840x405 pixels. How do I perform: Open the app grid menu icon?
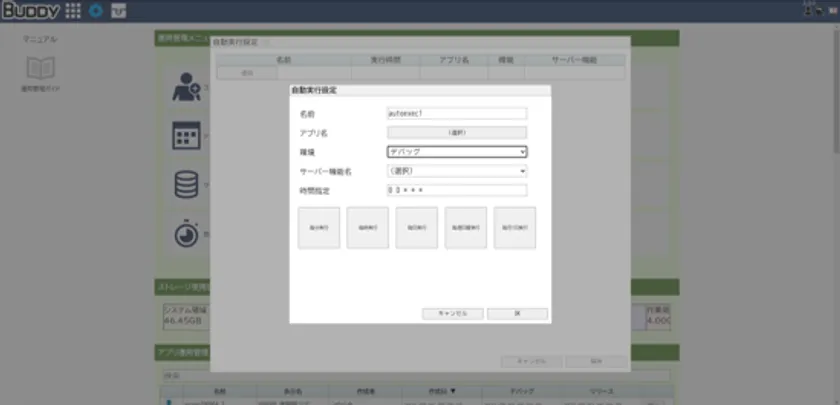click(x=73, y=11)
